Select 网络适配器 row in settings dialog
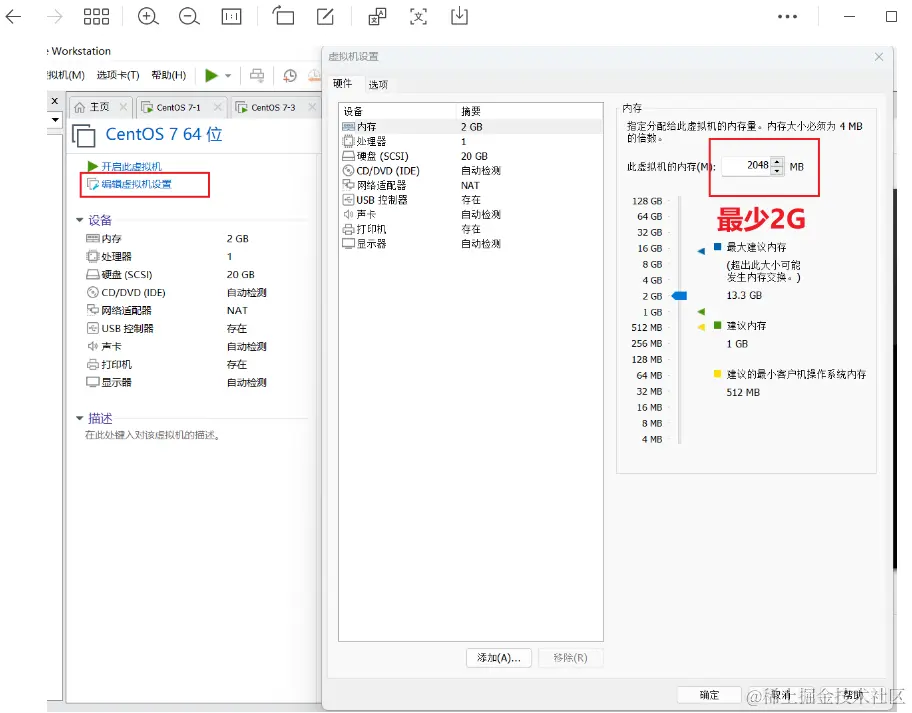912x713 pixels. 471,185
